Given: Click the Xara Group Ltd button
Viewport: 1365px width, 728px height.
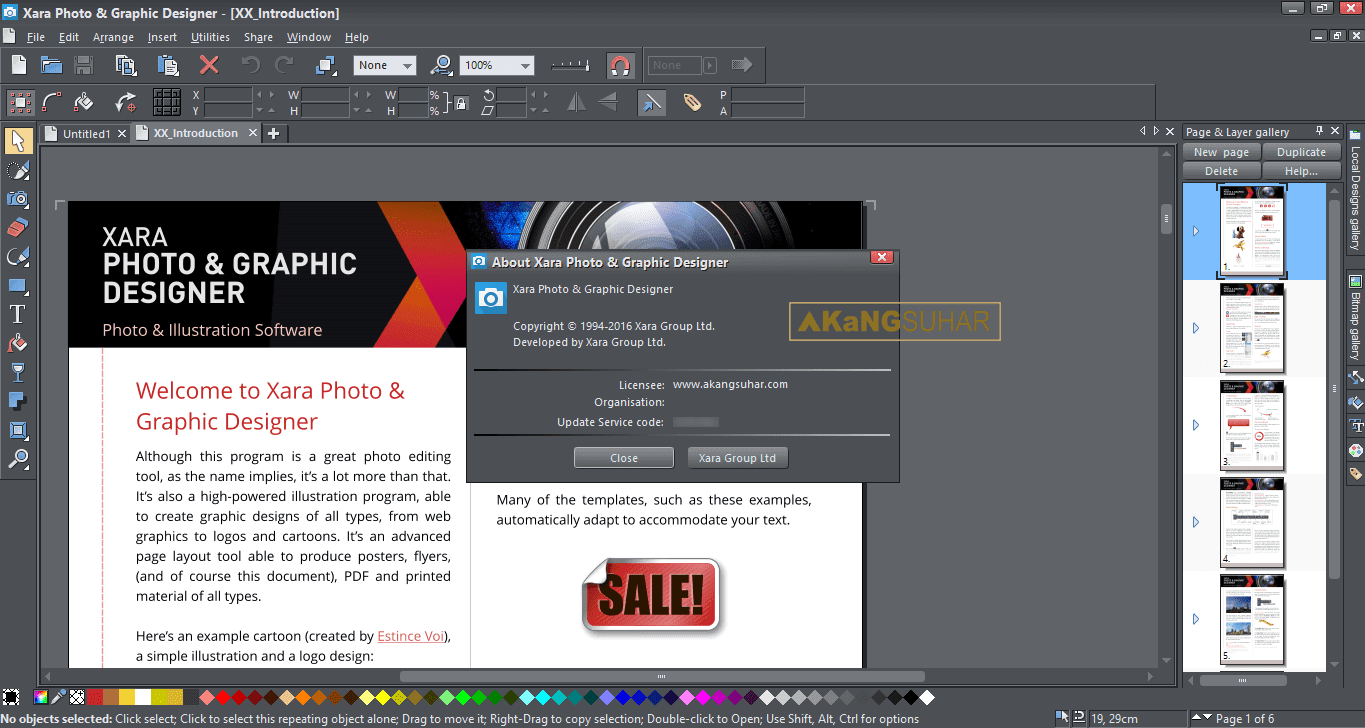Looking at the screenshot, I should tap(738, 458).
